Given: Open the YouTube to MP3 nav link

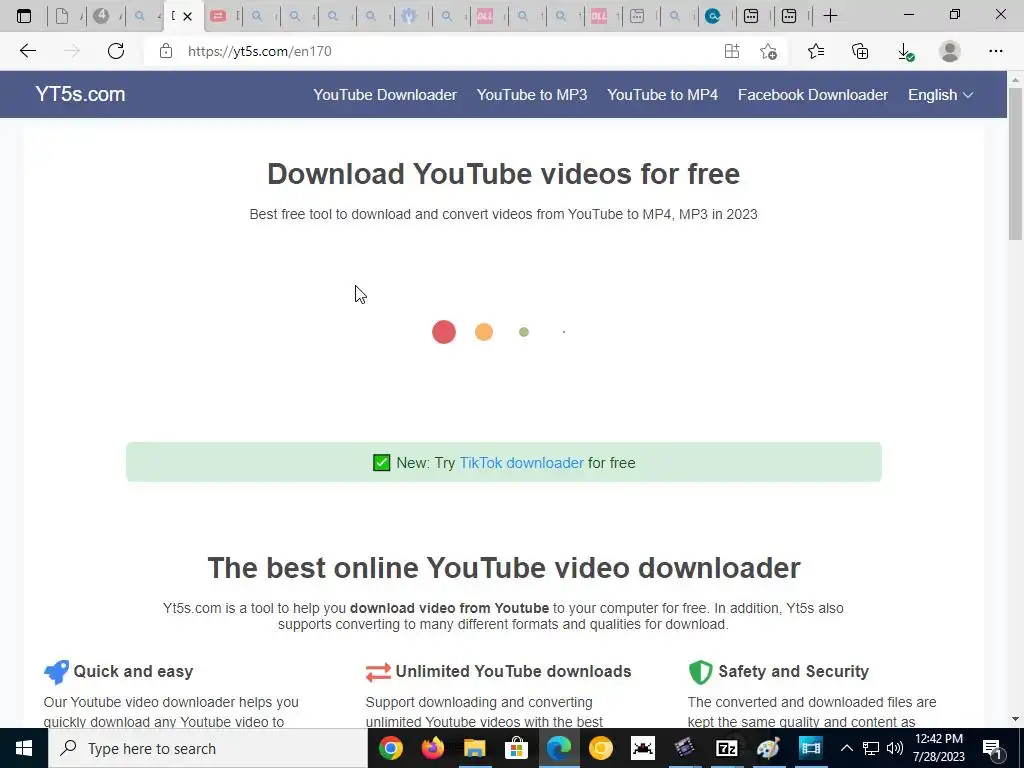Looking at the screenshot, I should (532, 95).
